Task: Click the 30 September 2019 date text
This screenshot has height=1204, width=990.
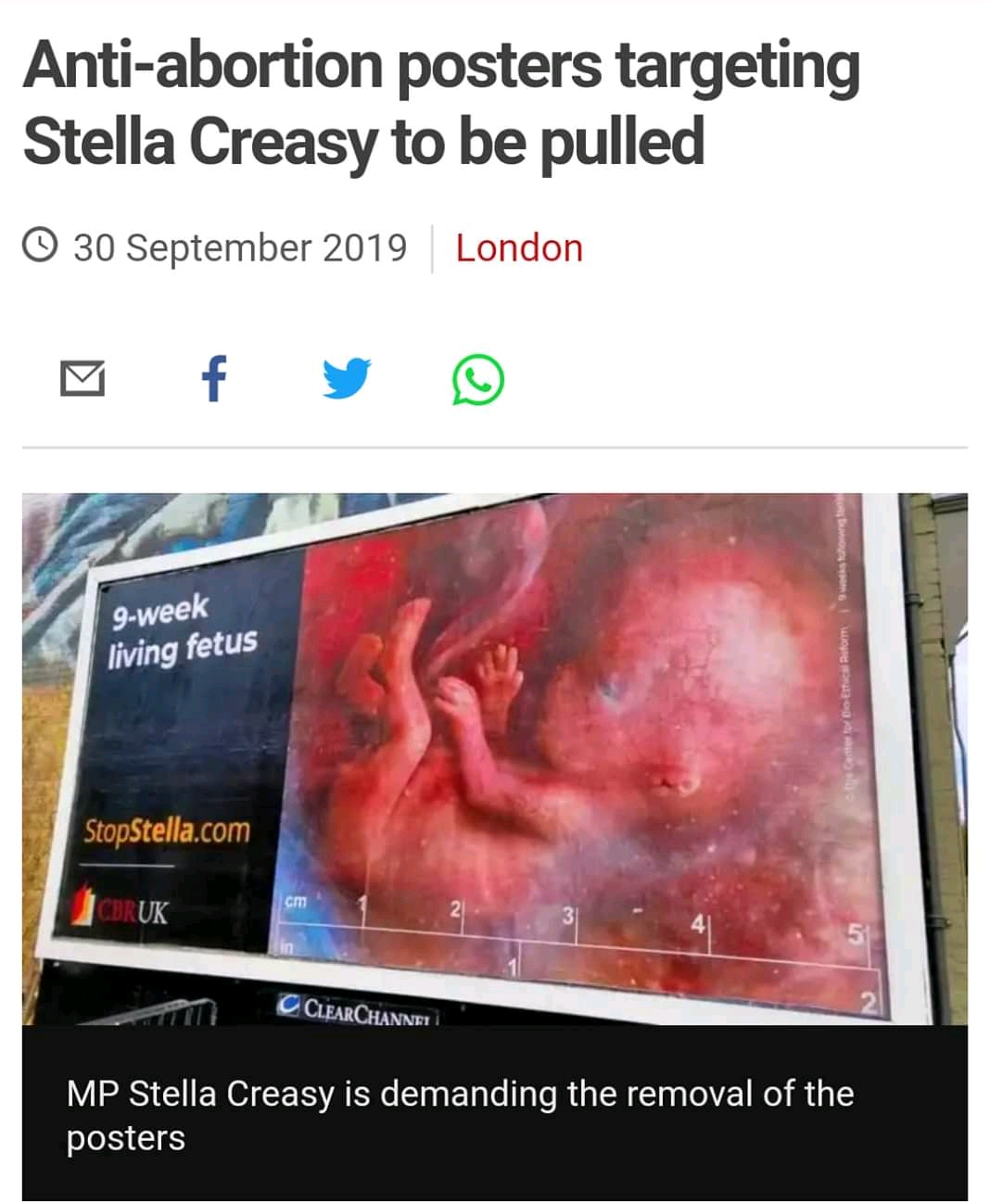Action: (x=240, y=248)
